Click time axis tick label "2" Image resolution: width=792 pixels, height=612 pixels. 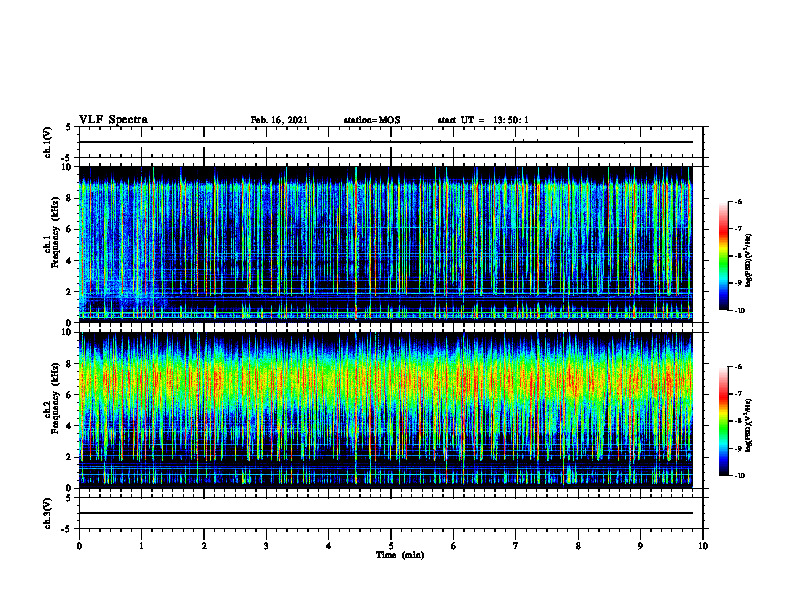point(204,546)
